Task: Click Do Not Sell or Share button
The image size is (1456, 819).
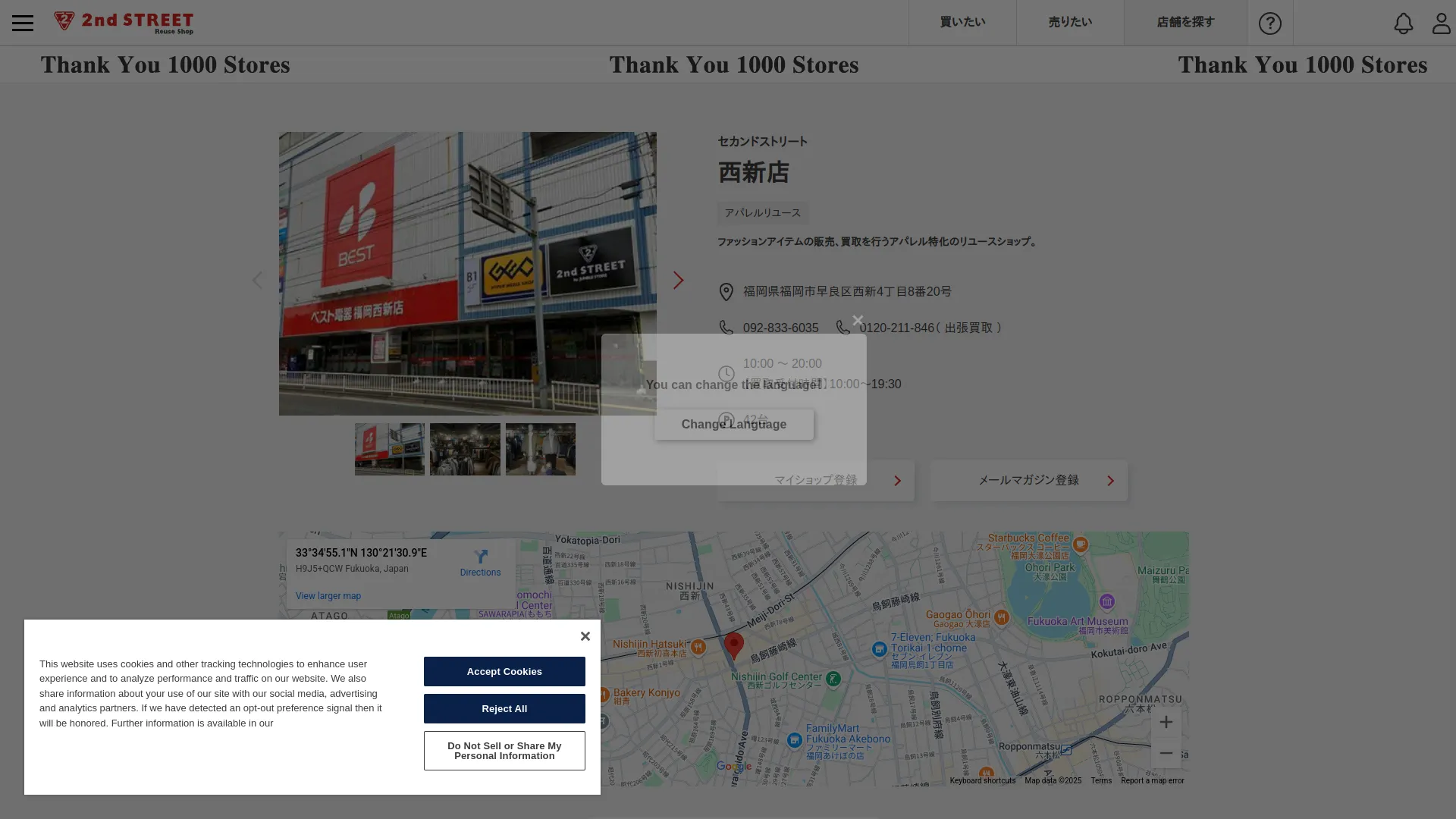Action: pos(504,751)
